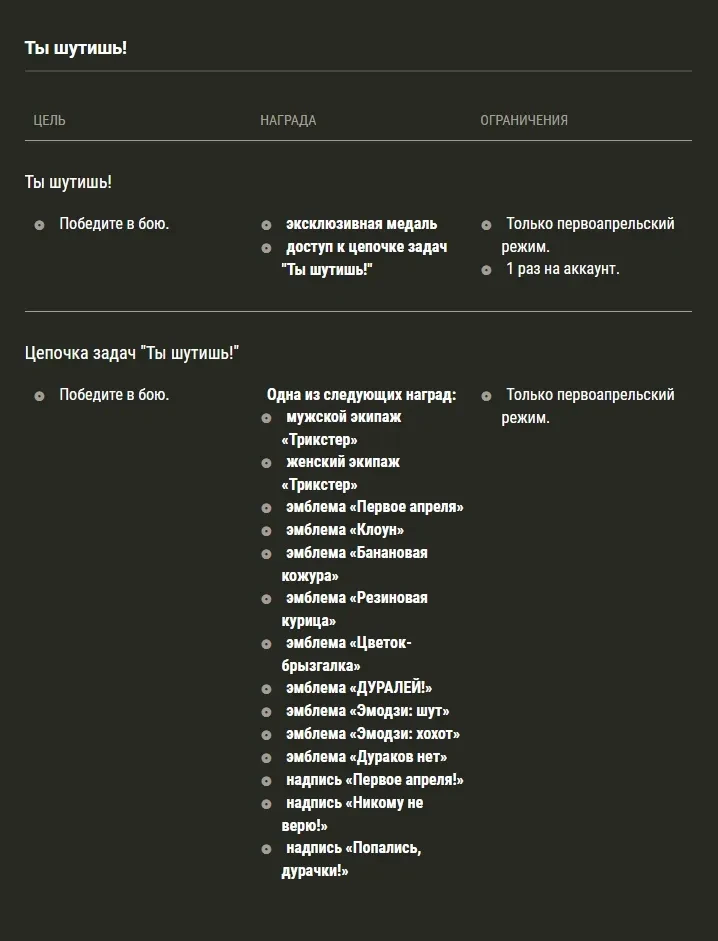Click the «Одна из следующих наград:» label
Viewport: 718px width, 941px height.
pyautogui.click(x=361, y=395)
